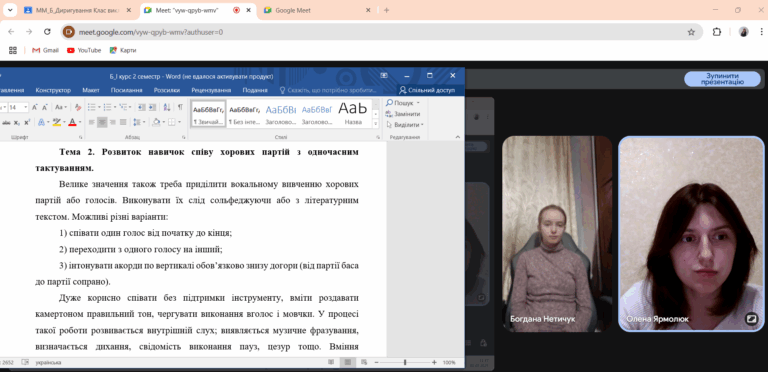Click the increase indent icon
The width and height of the screenshot is (768, 372).
point(152,107)
